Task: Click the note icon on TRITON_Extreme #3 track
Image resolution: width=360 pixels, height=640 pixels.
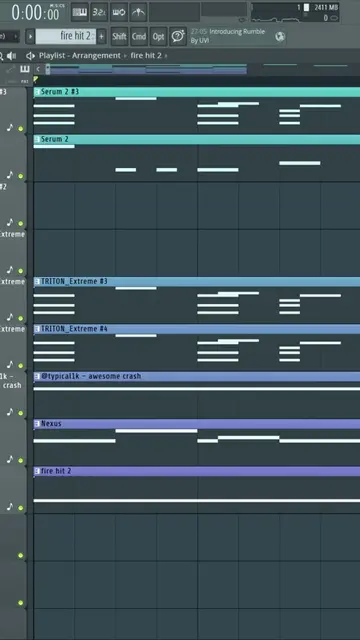Action: [10, 317]
